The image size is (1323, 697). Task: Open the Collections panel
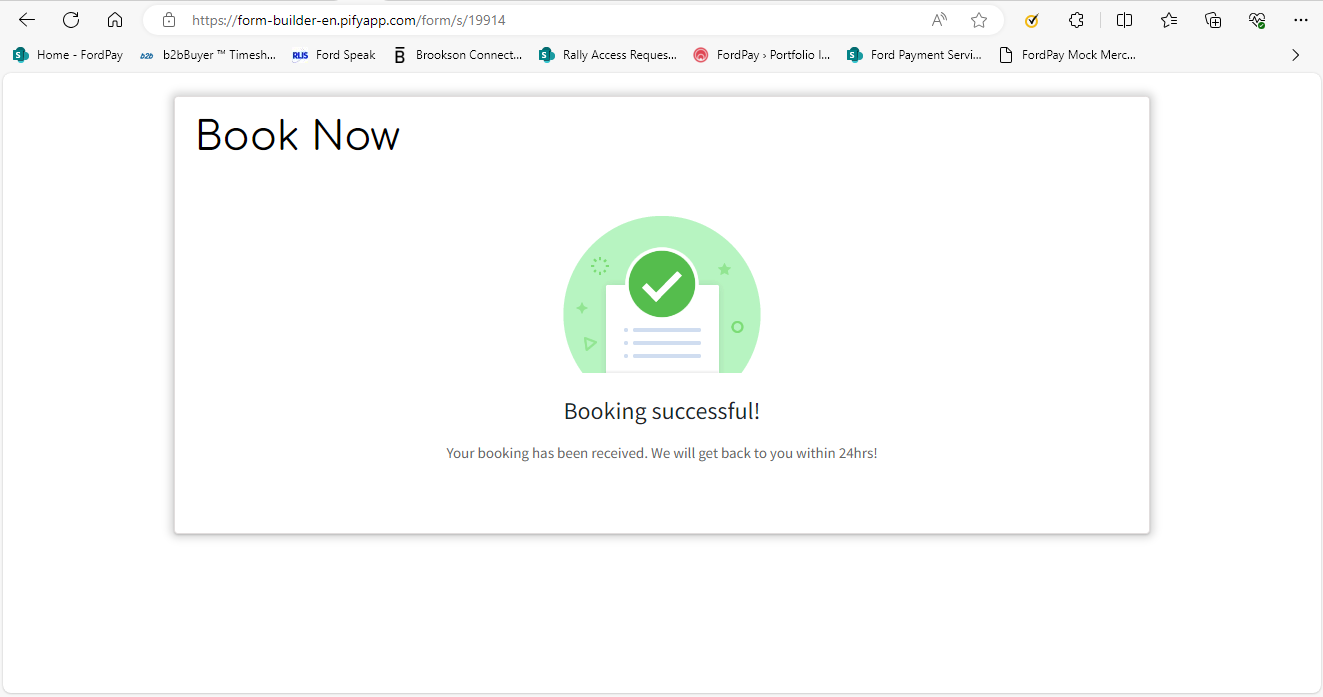click(x=1213, y=20)
